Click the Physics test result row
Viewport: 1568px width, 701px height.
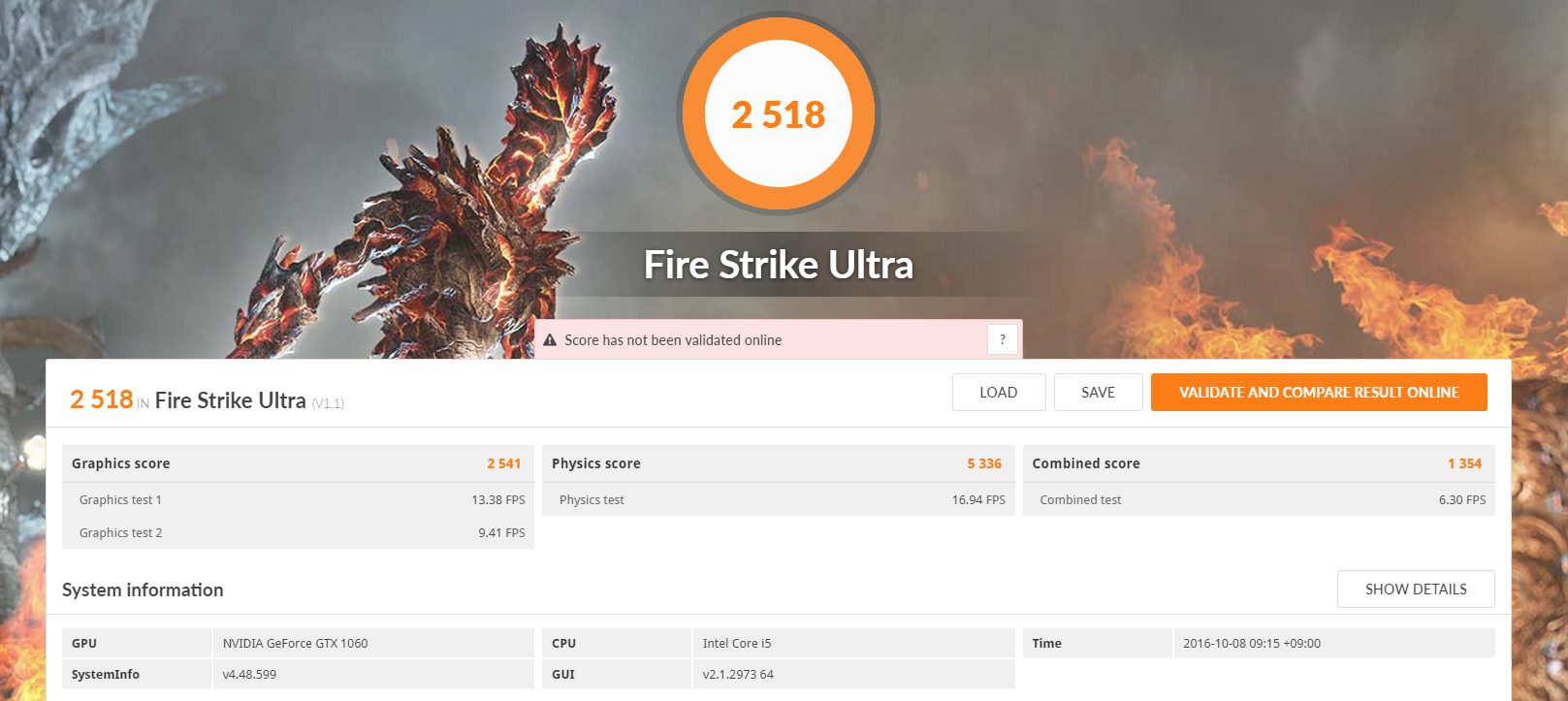click(779, 499)
